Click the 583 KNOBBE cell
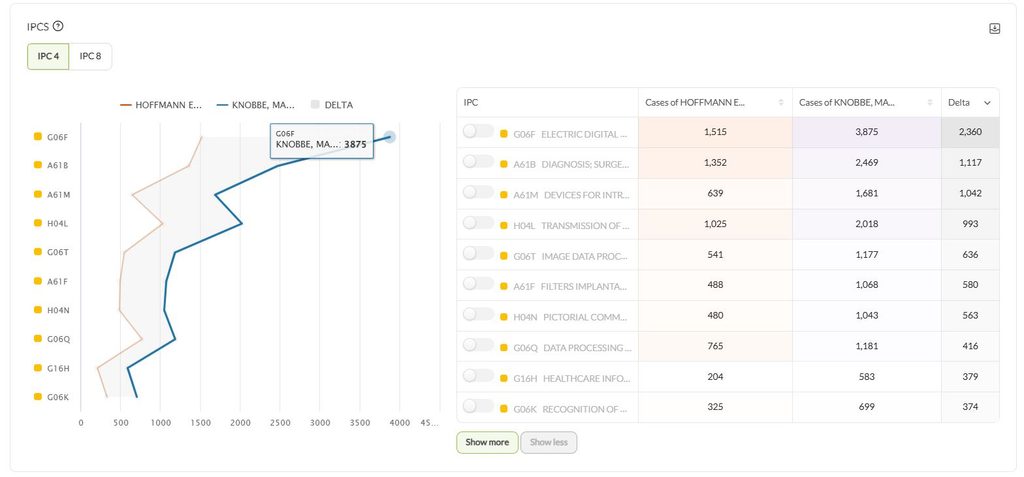1024x477 pixels. click(x=867, y=376)
